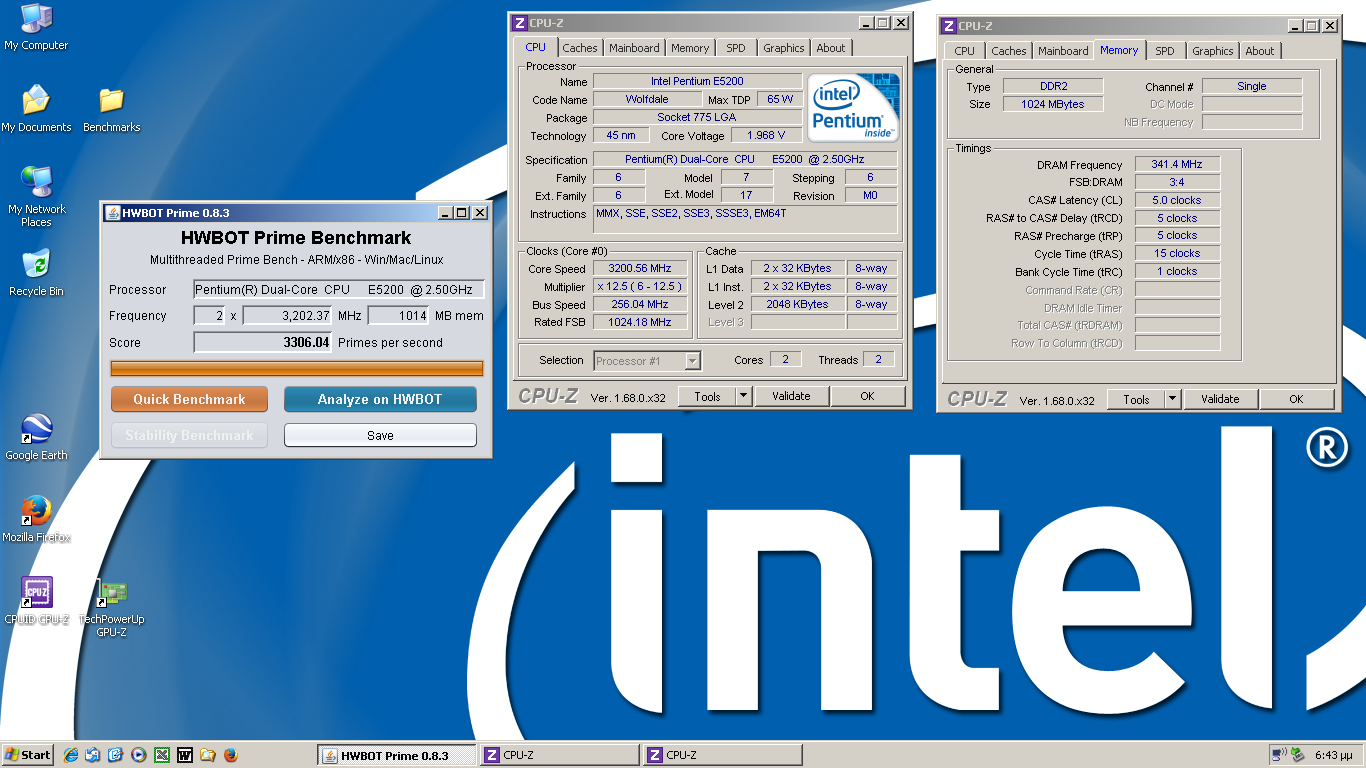This screenshot has width=1366, height=768.
Task: Open the My Documents desktop icon
Action: coord(36,109)
